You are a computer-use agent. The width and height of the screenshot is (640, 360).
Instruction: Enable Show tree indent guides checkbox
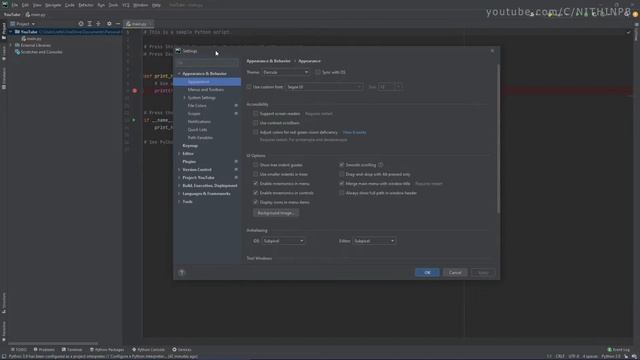(256, 165)
